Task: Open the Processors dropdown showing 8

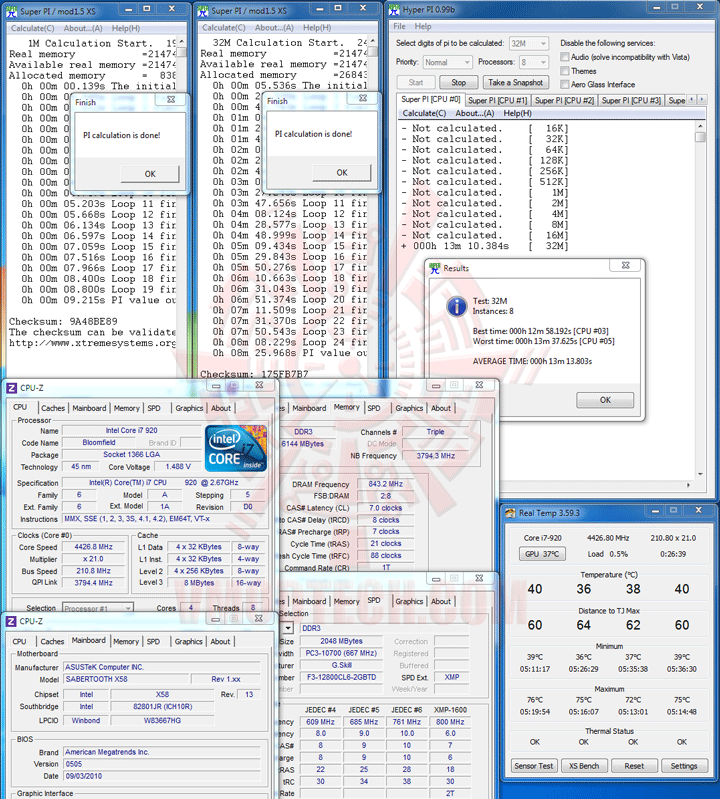Action: pyautogui.click(x=534, y=62)
